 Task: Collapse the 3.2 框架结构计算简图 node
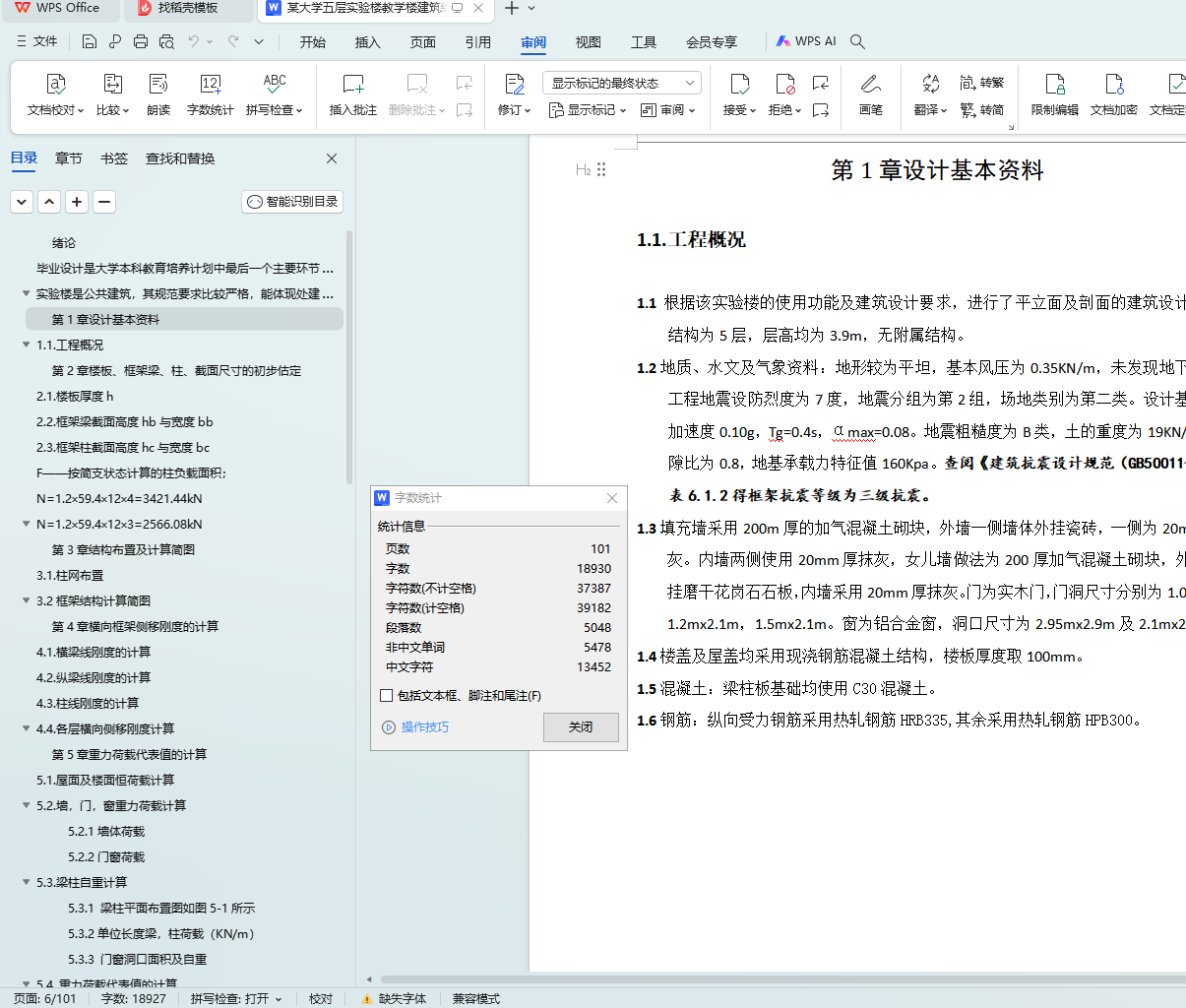(27, 600)
